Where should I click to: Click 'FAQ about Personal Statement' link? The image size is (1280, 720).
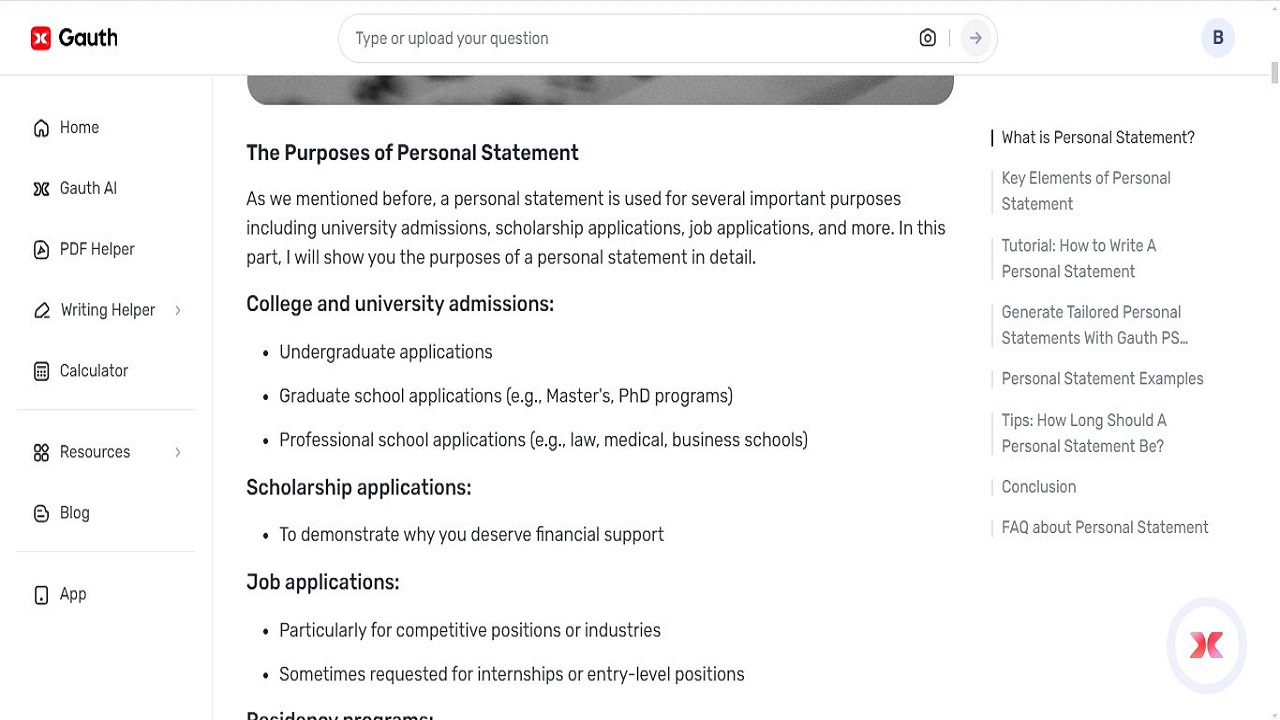pos(1105,527)
